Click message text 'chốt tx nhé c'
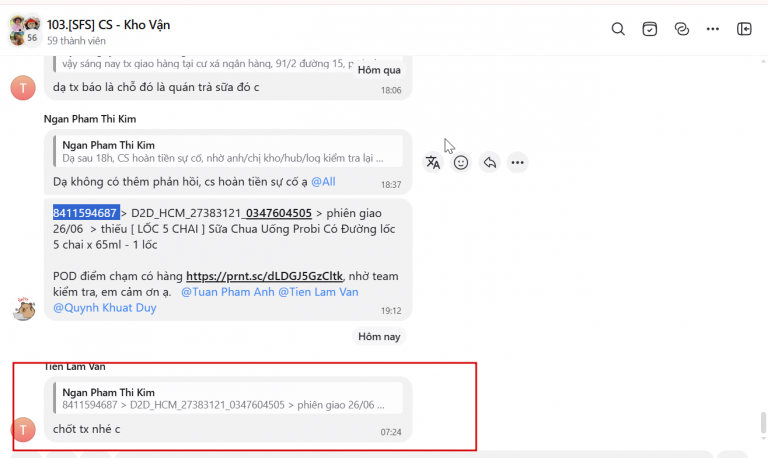This screenshot has height=458, width=768. [x=86, y=429]
